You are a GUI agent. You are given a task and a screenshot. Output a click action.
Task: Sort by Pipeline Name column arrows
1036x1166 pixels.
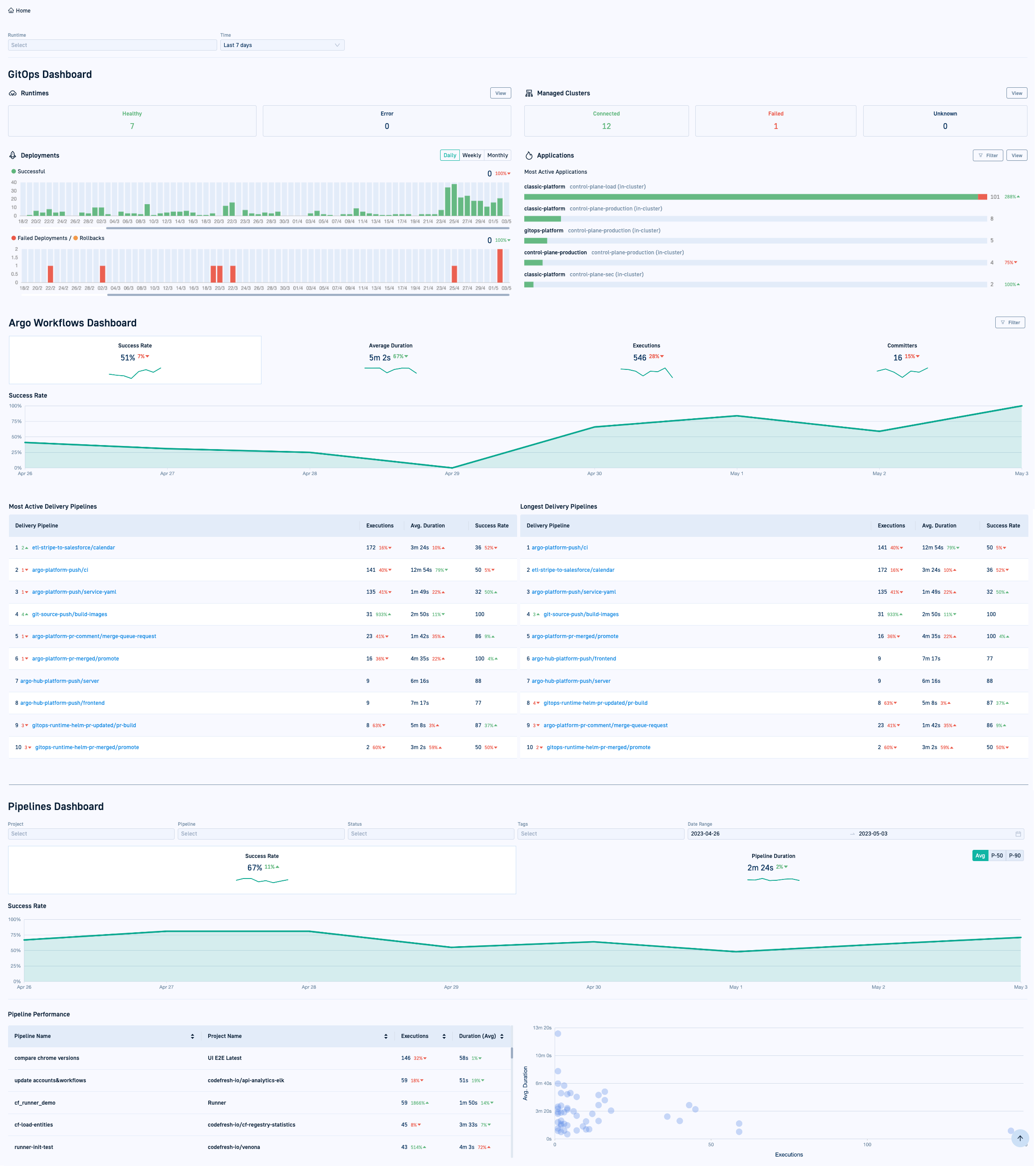pos(192,1037)
